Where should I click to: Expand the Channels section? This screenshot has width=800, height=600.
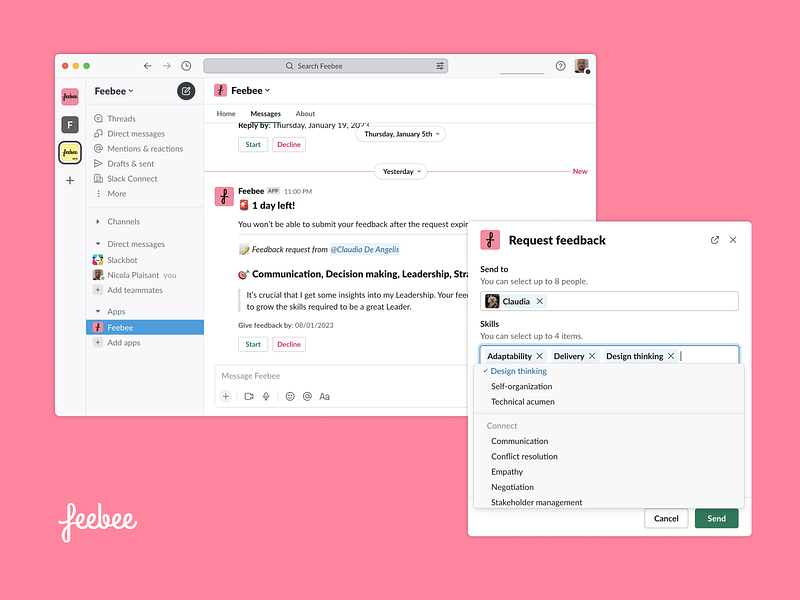[98, 221]
